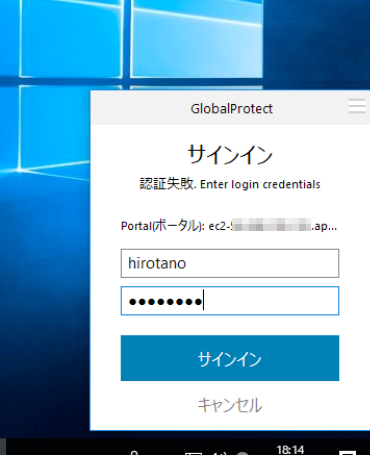Click the 認証失敗 error message text
This screenshot has height=455, width=370.
pyautogui.click(x=230, y=184)
